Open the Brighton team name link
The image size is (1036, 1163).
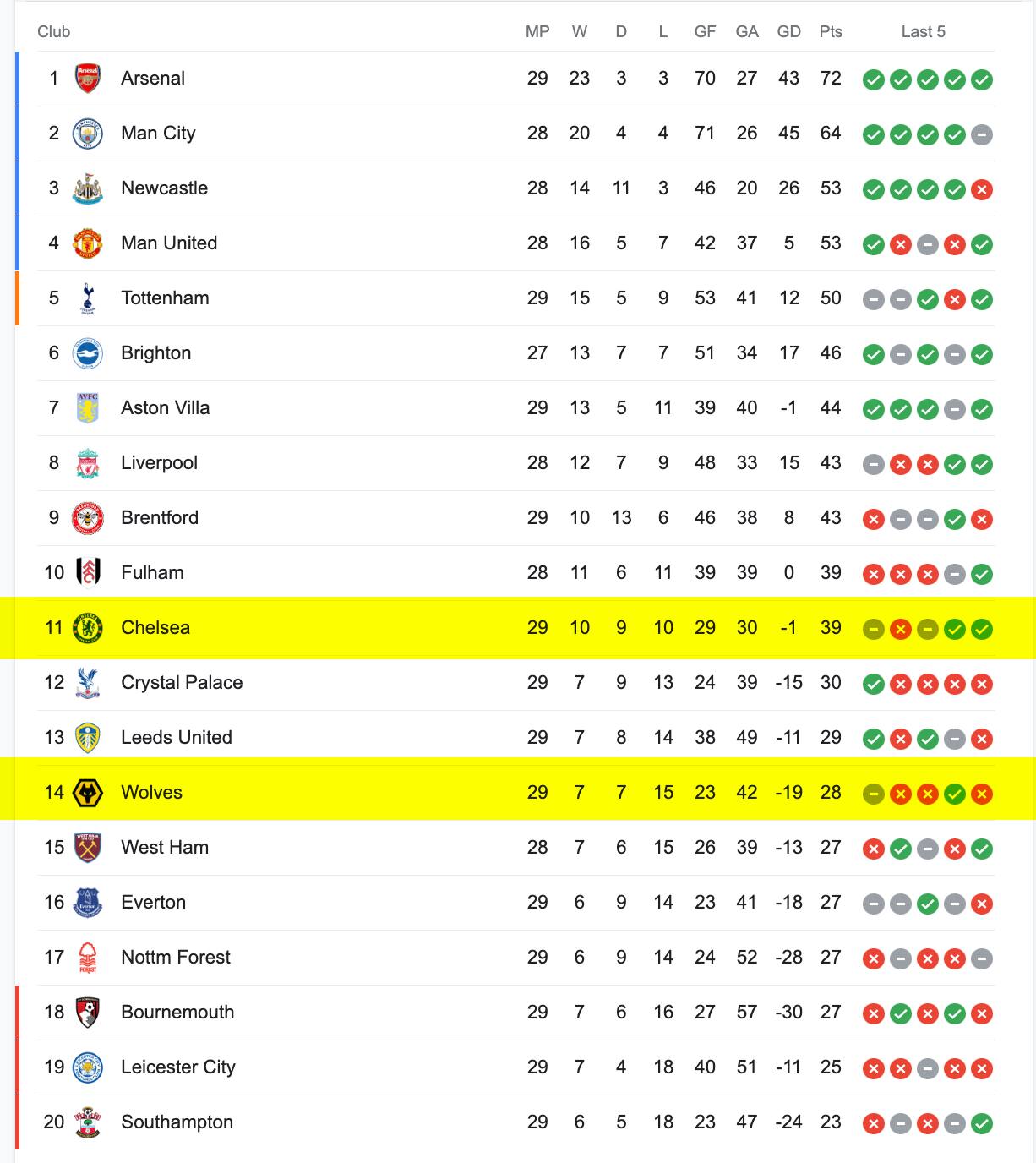pos(156,353)
